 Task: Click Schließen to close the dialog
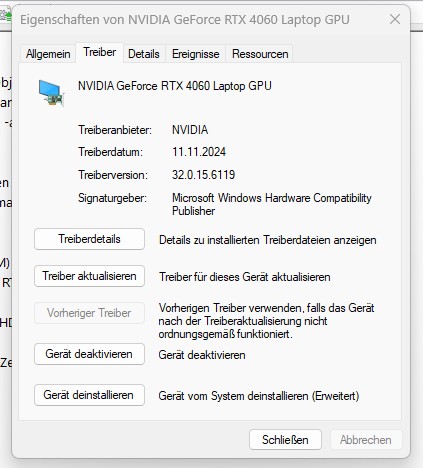(x=285, y=440)
